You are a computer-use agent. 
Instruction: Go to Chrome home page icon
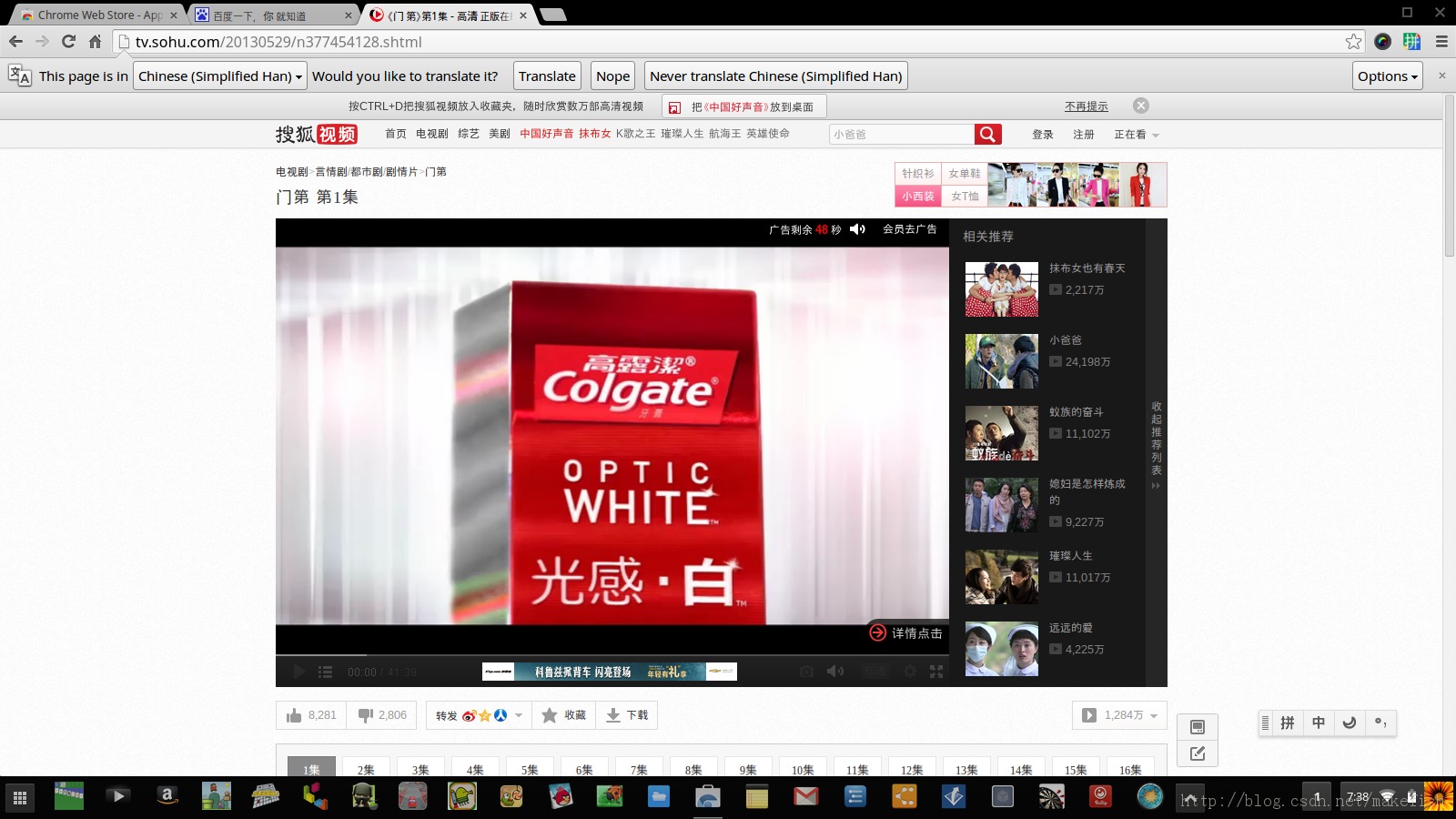coord(95,42)
